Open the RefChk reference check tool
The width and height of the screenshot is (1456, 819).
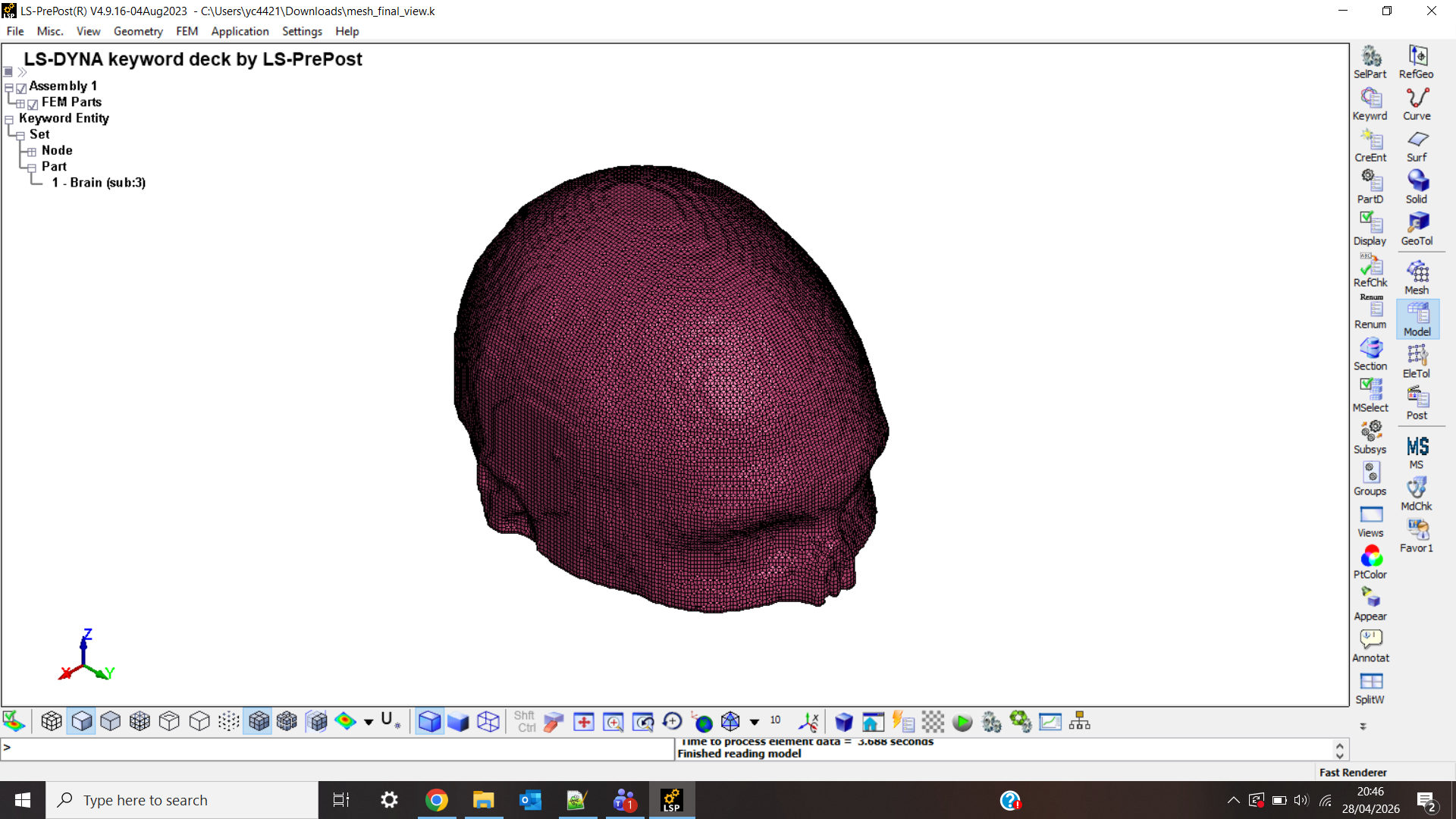click(1370, 271)
